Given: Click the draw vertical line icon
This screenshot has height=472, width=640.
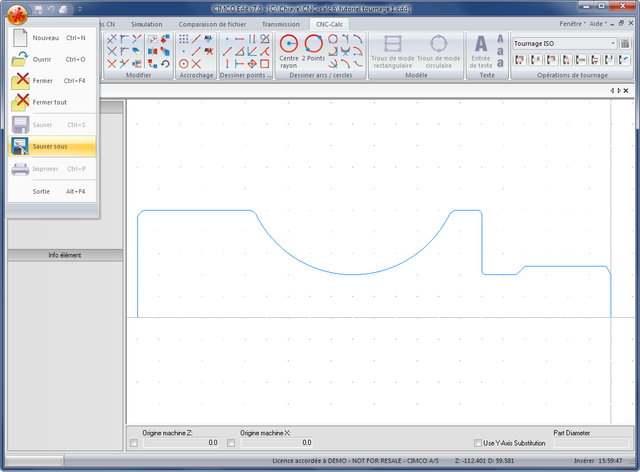Looking at the screenshot, I should [227, 64].
